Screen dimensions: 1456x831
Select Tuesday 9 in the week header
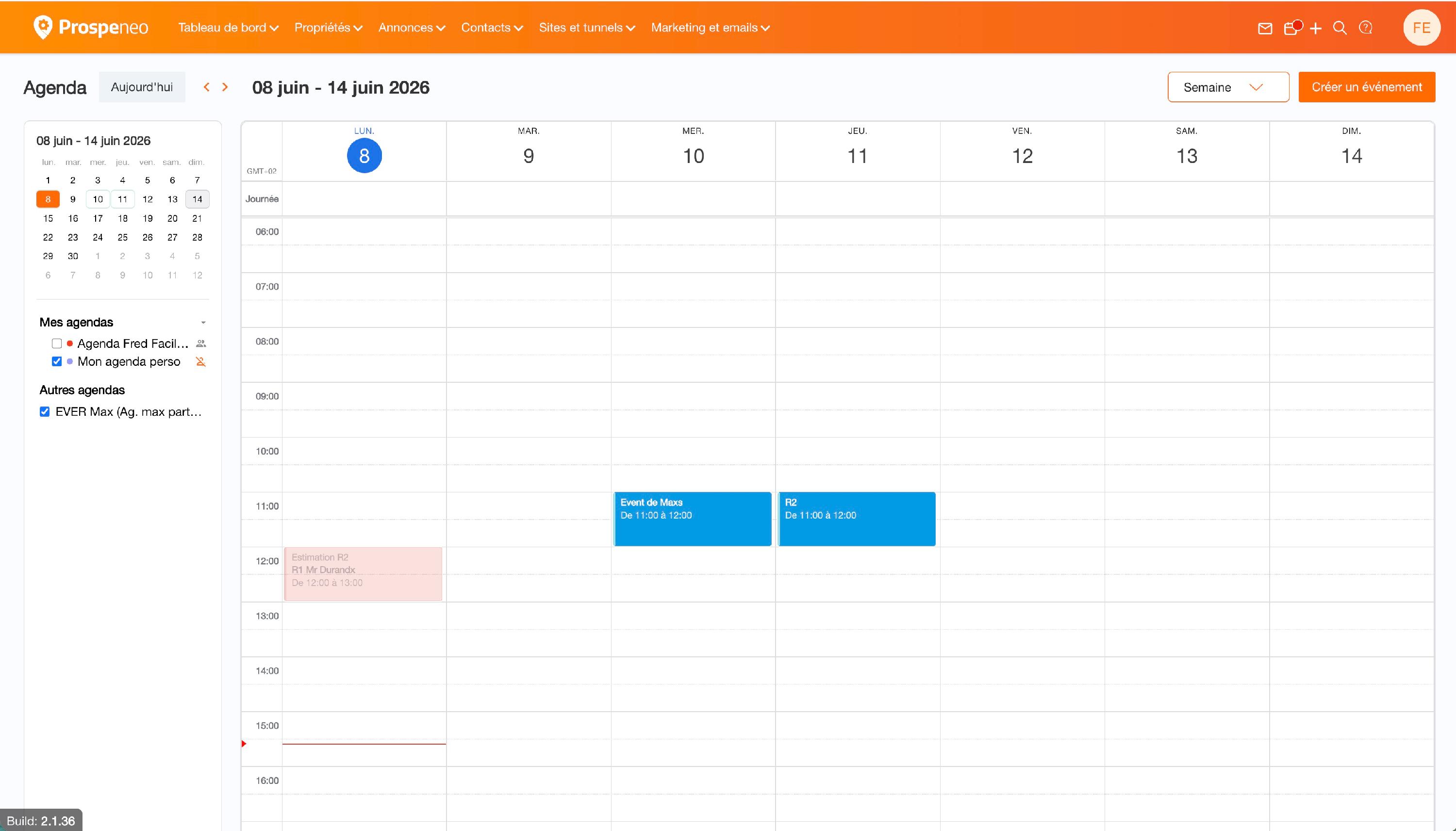point(529,155)
